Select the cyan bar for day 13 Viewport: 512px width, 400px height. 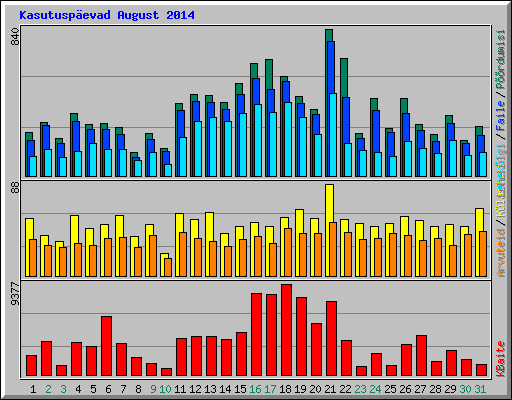213,147
